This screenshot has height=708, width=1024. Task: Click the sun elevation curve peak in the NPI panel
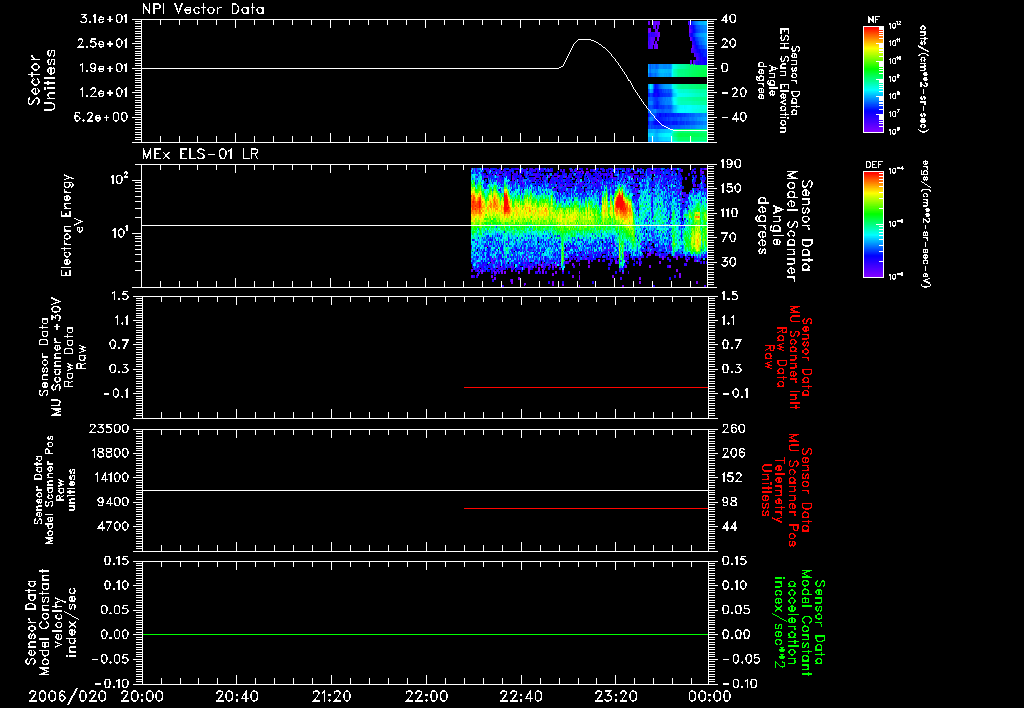click(583, 40)
